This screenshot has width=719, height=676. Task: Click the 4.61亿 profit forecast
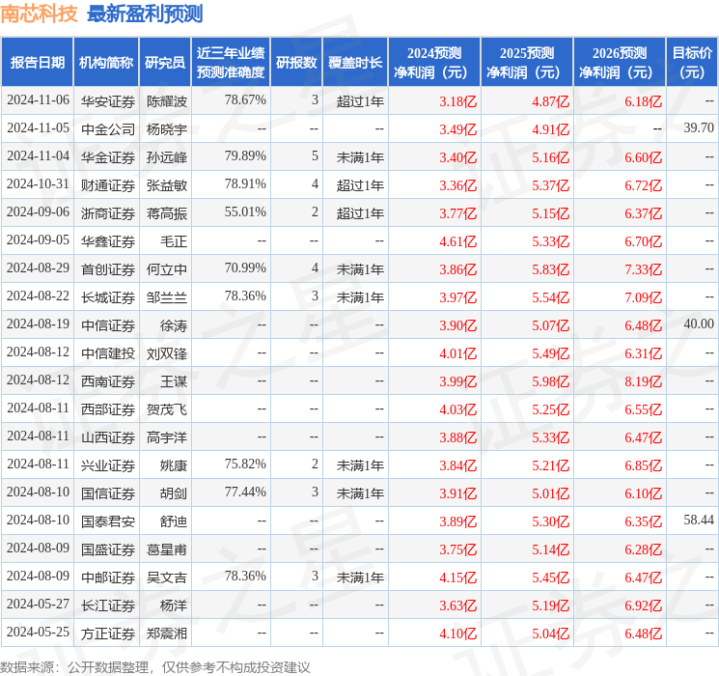click(458, 241)
